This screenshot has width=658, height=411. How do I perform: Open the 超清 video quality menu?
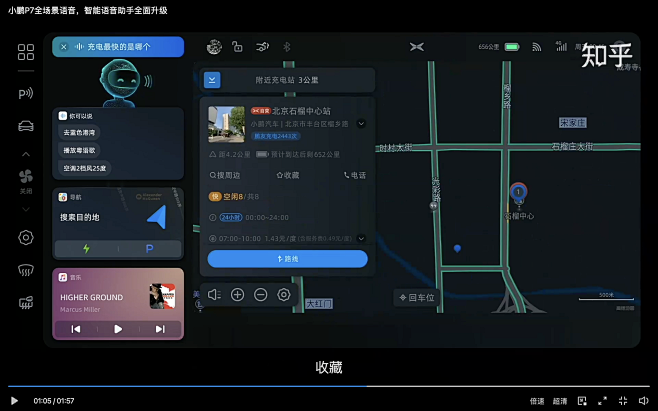click(560, 401)
